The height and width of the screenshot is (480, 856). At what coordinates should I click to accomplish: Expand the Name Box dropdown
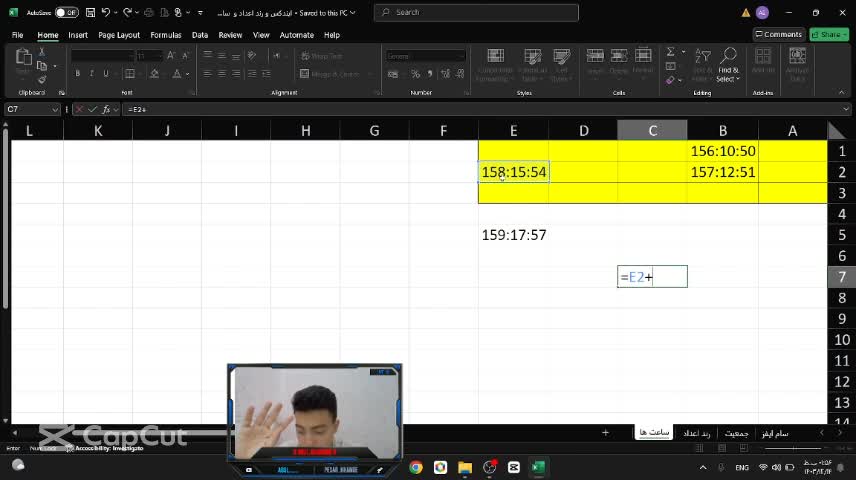[x=55, y=109]
